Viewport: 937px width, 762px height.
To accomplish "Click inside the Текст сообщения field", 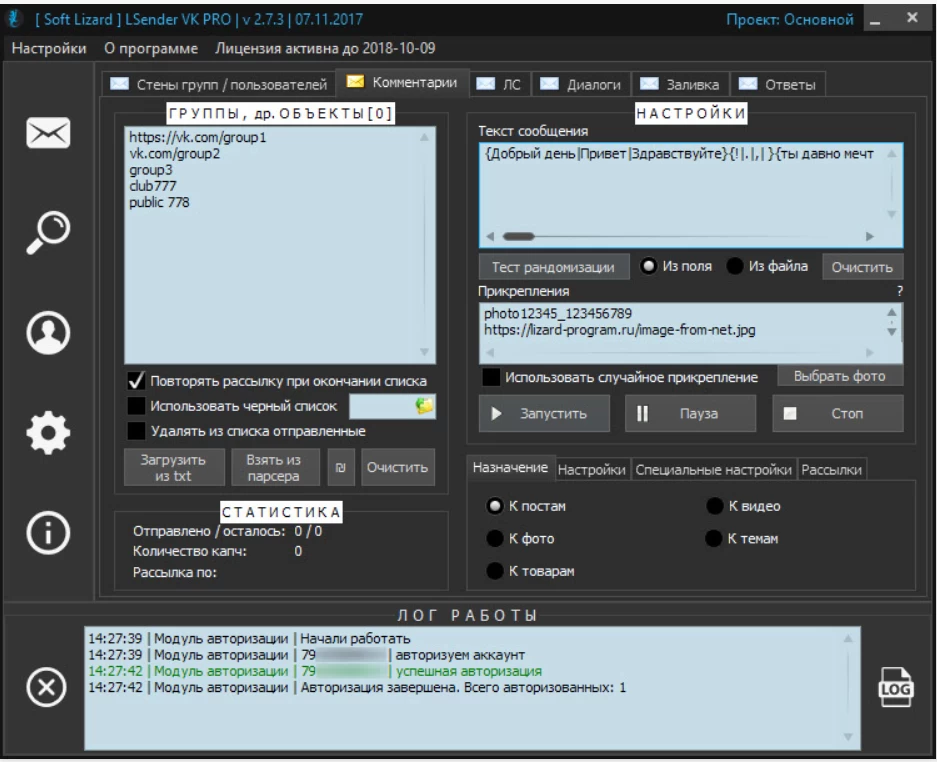I will point(690,195).
